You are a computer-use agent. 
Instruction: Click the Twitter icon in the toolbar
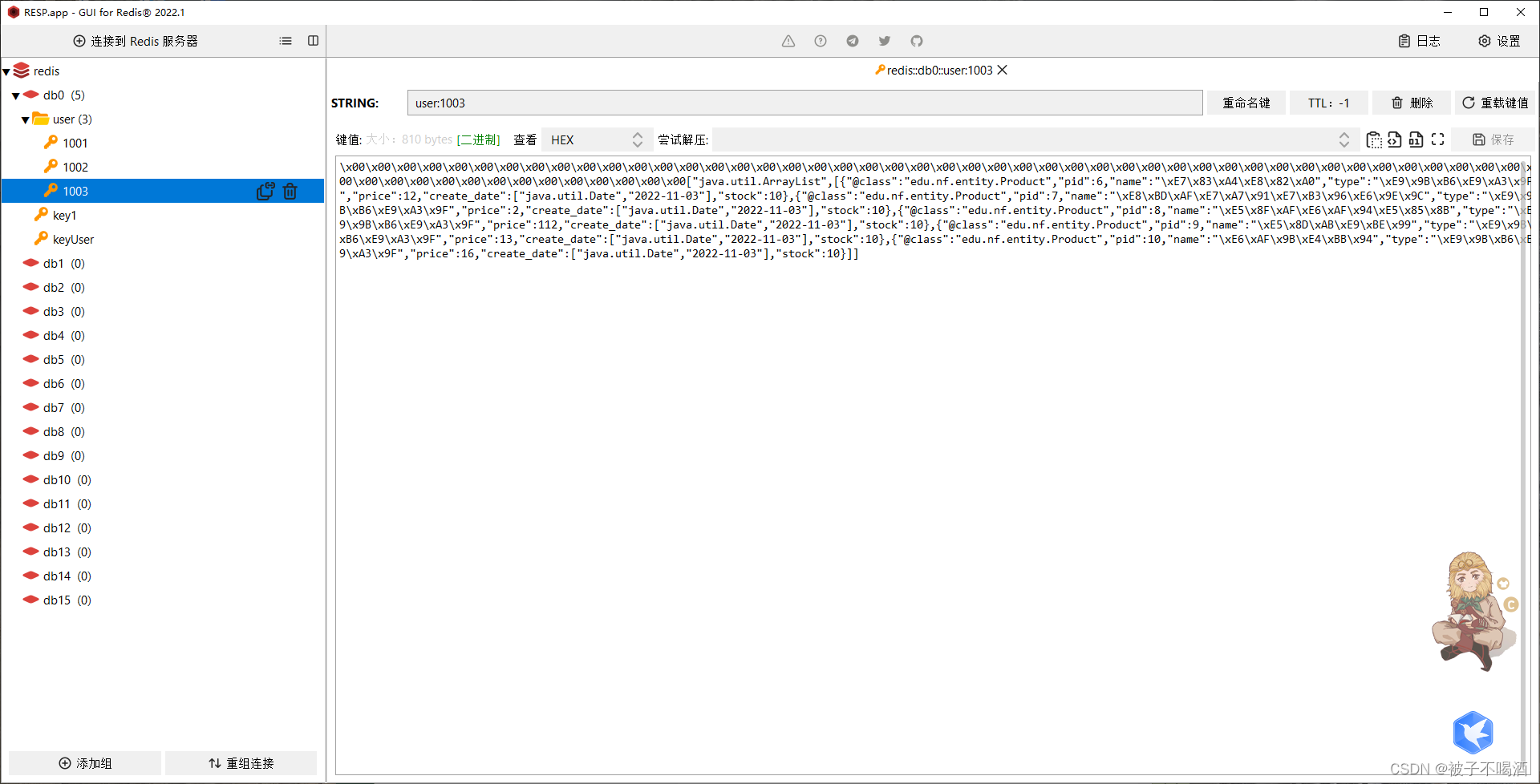pos(885,41)
